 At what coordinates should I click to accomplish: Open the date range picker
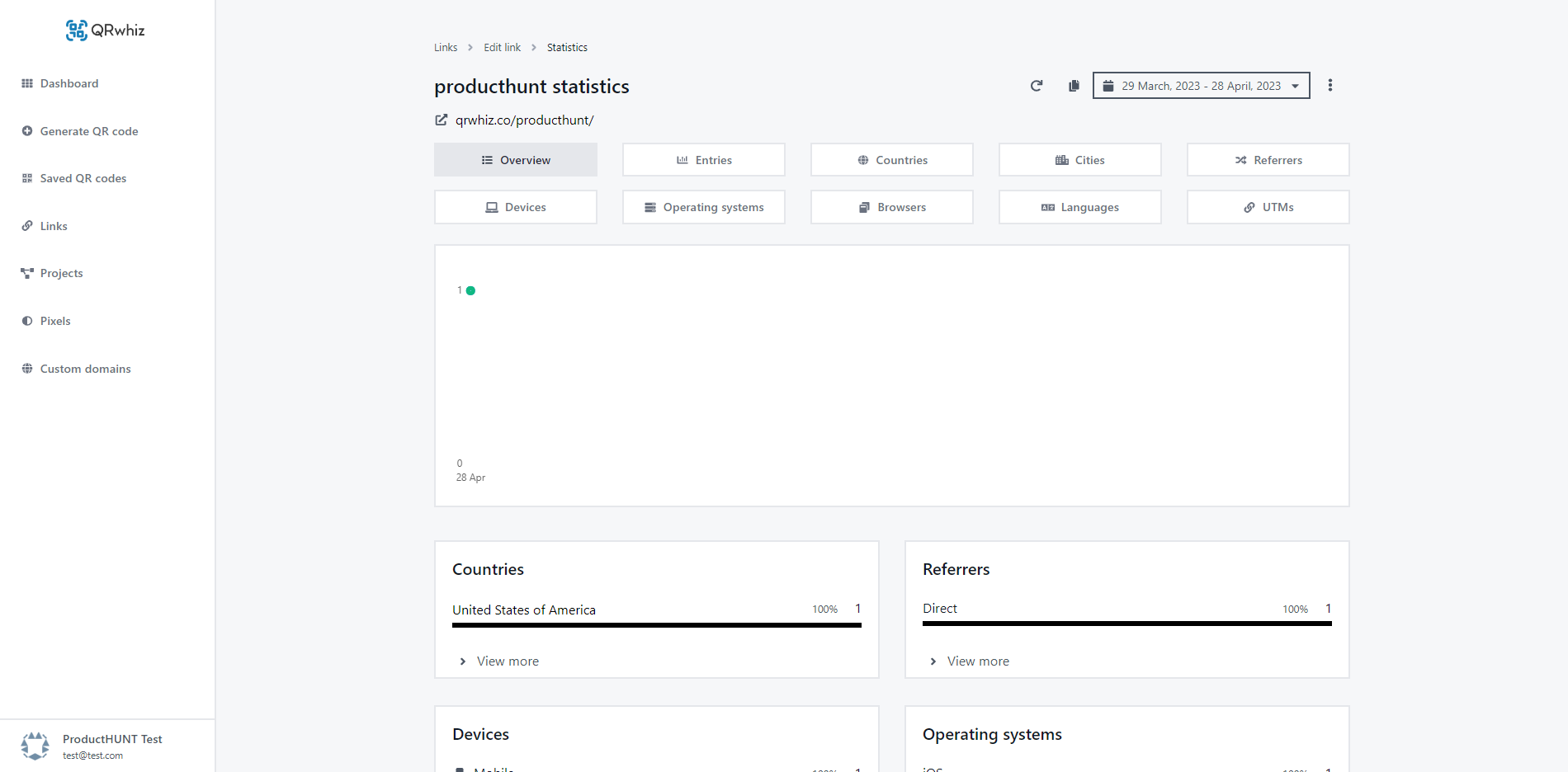point(1201,86)
